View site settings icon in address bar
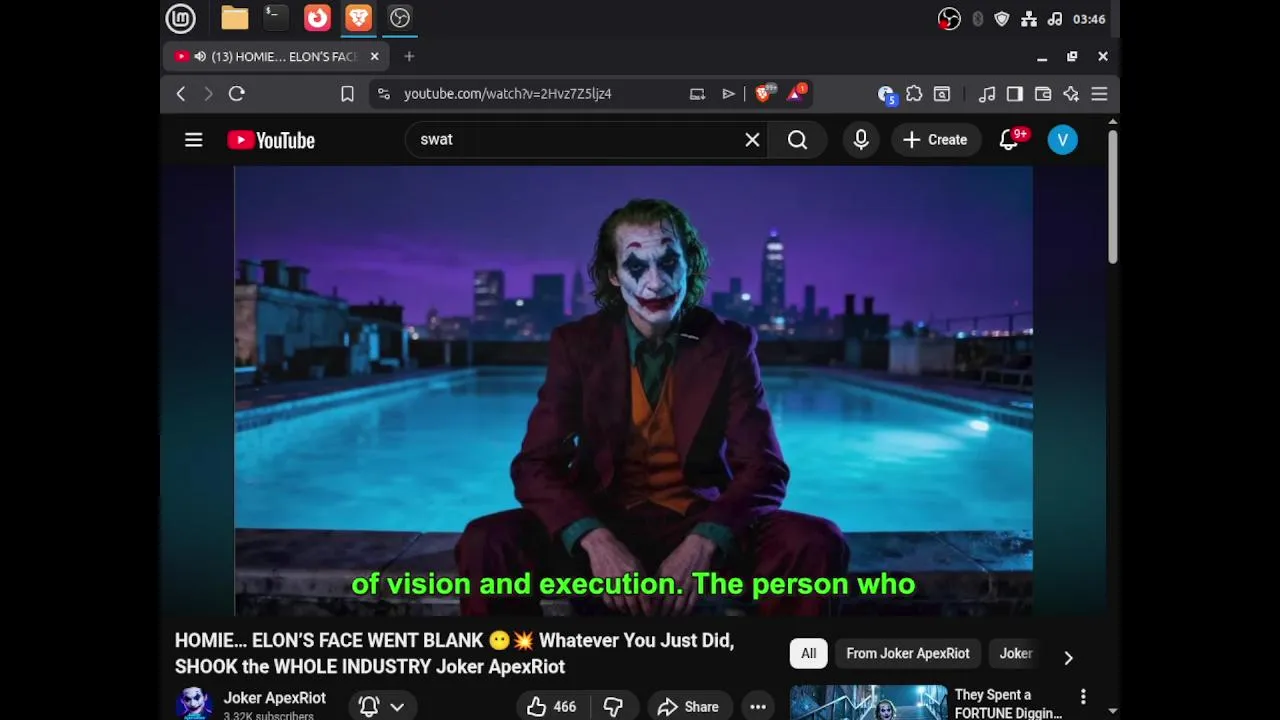 (383, 94)
